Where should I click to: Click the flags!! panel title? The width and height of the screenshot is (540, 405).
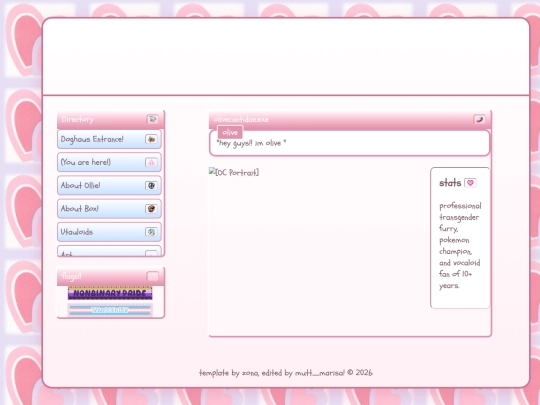(x=72, y=276)
